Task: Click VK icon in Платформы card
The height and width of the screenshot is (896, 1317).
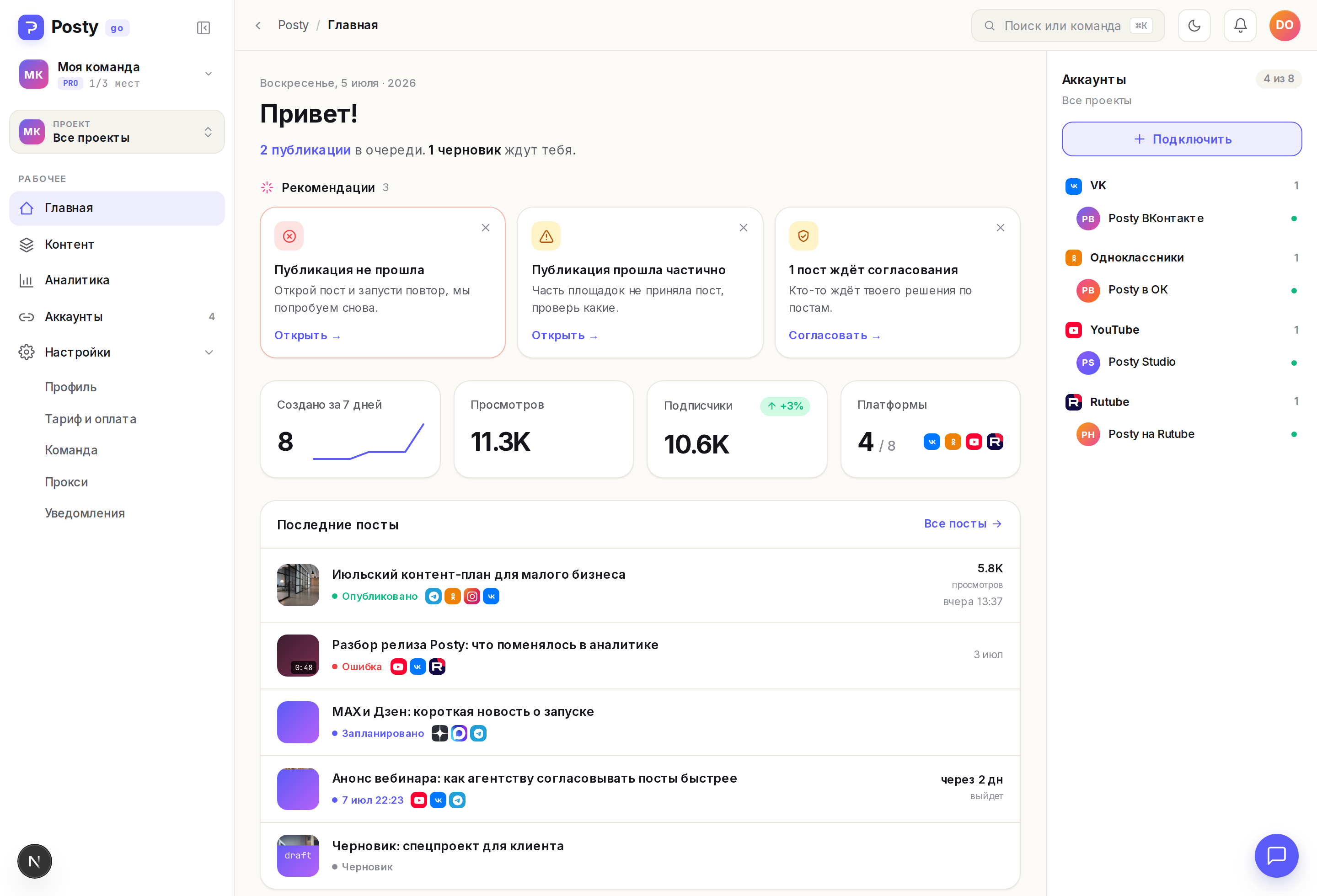Action: coord(932,441)
